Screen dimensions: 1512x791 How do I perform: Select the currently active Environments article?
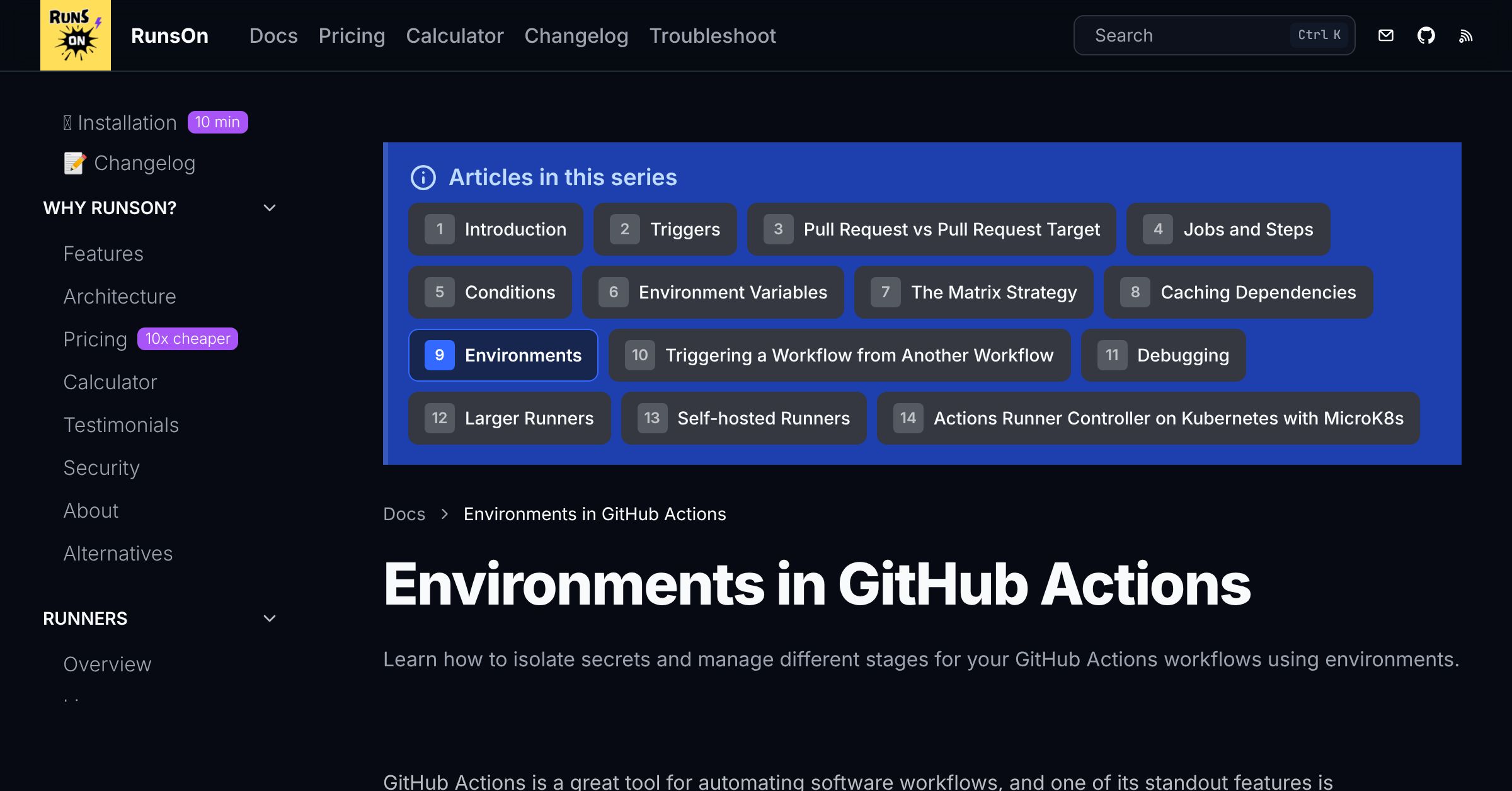[x=503, y=355]
